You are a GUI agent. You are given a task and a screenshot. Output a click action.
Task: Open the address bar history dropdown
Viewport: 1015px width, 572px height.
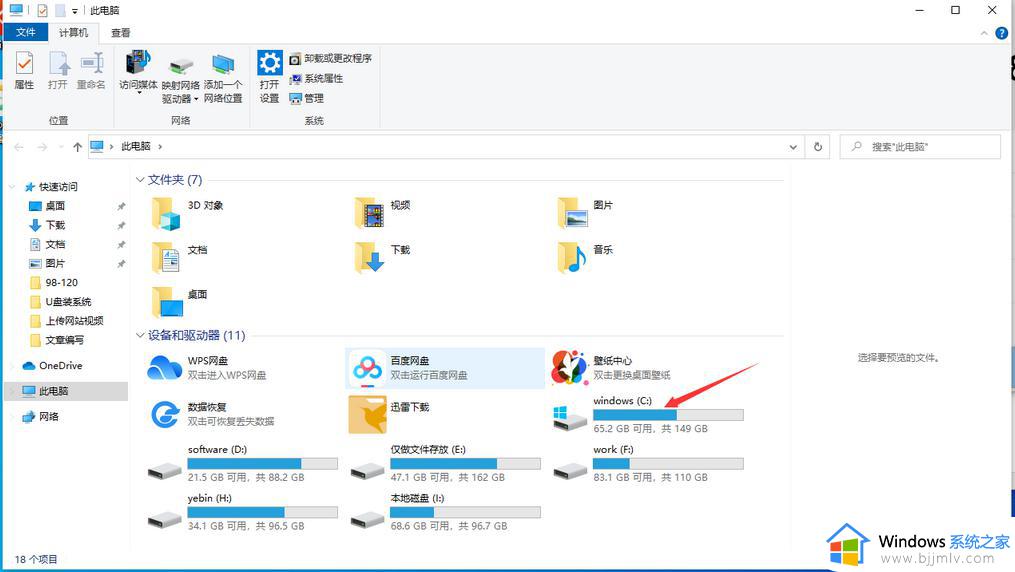(793, 147)
